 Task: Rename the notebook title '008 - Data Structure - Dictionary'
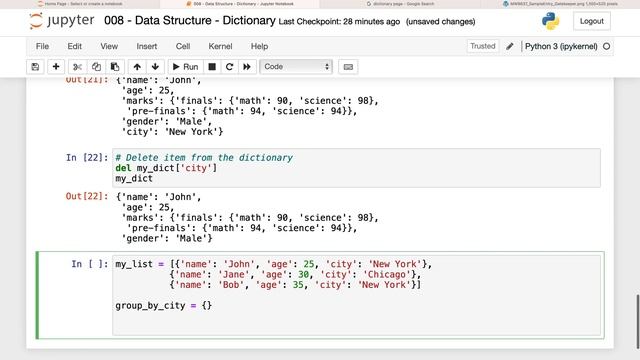coord(190,20)
